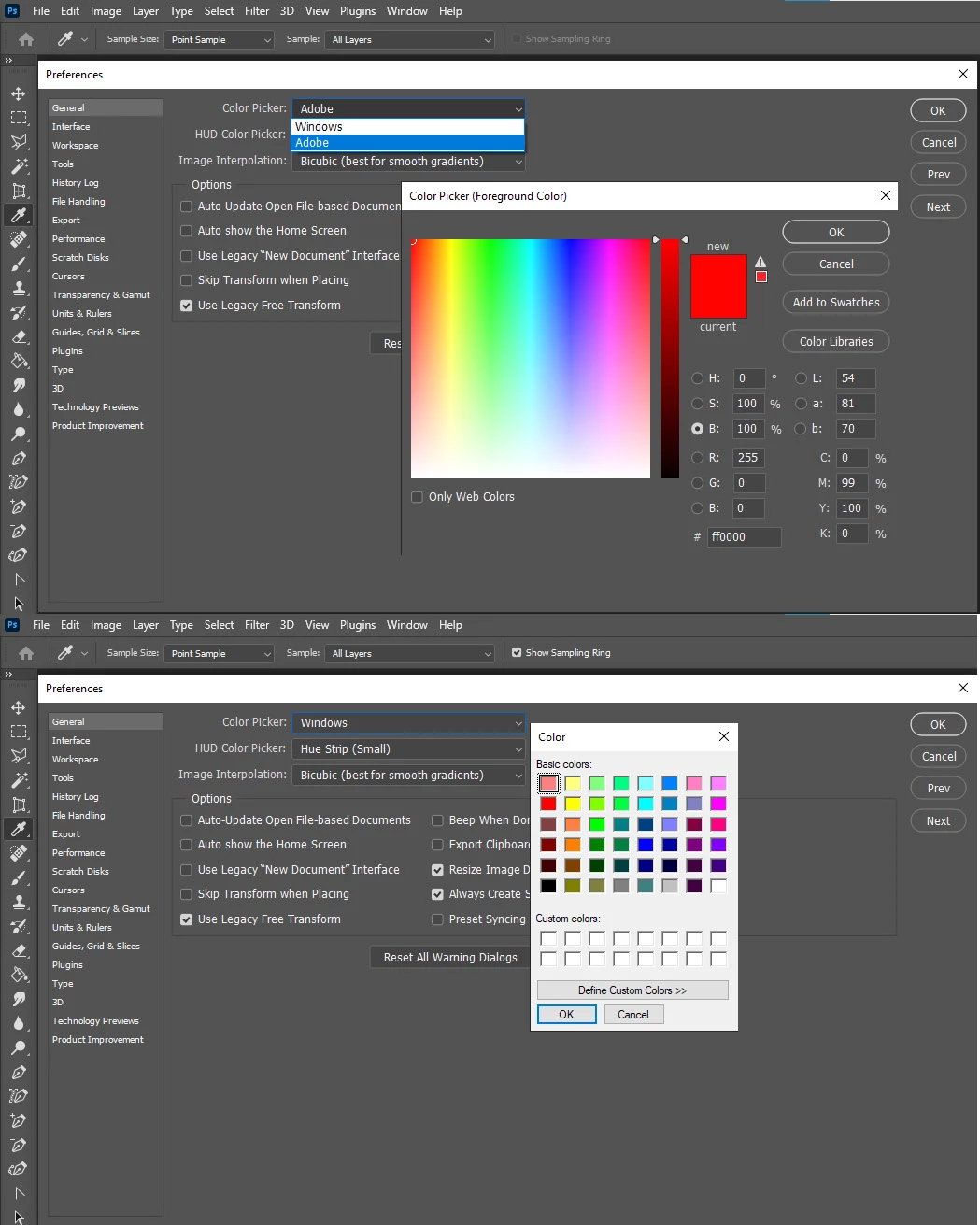Click the Home icon in lower options bar

[x=26, y=653]
